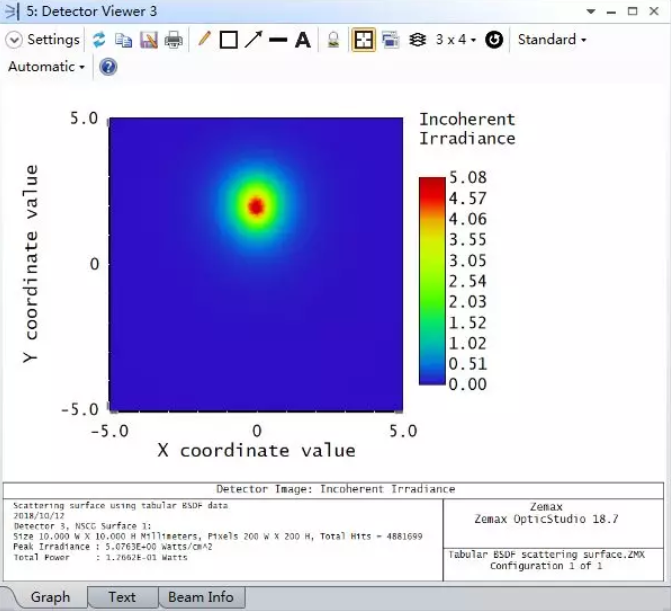Toggle the window lock icon
The height and width of the screenshot is (611, 671).
(x=334, y=40)
